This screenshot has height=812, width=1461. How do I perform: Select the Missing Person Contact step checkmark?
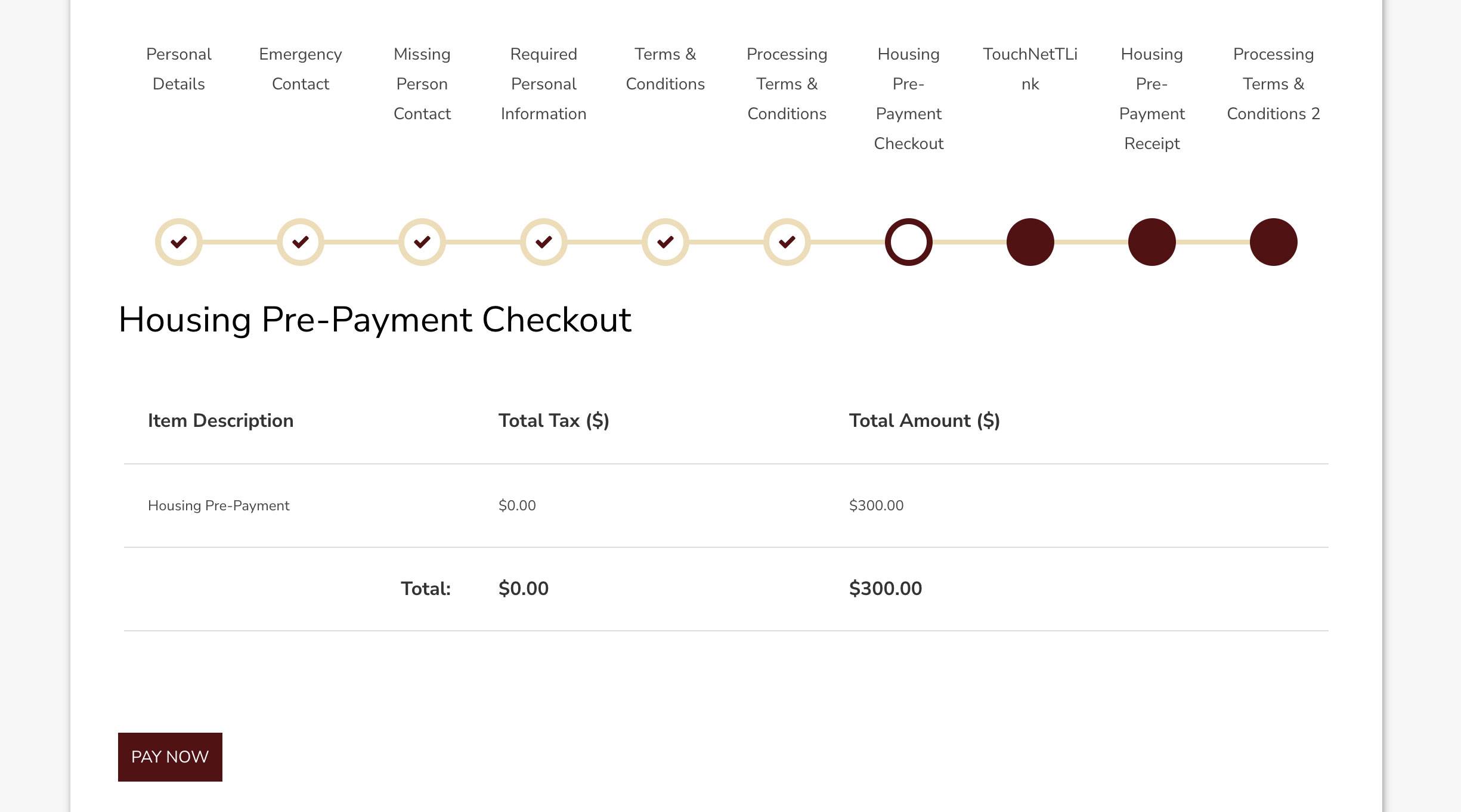(422, 242)
